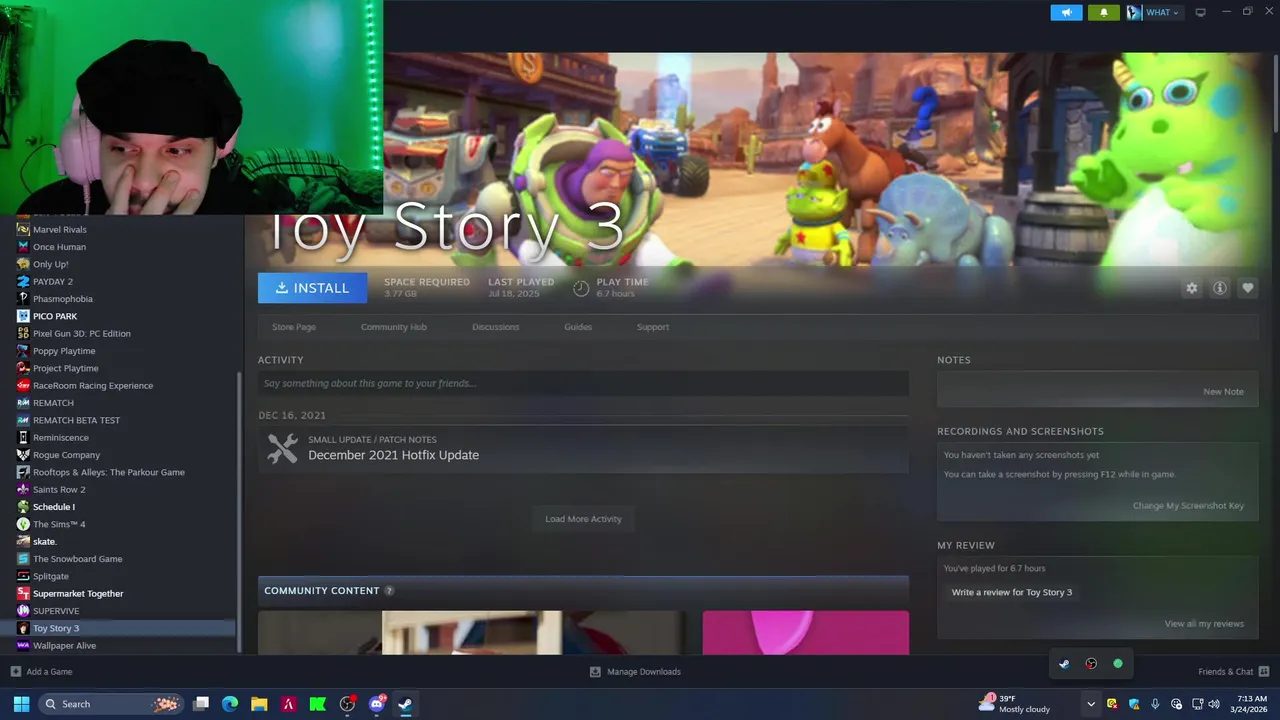Go to Discussions tab

coord(496,327)
